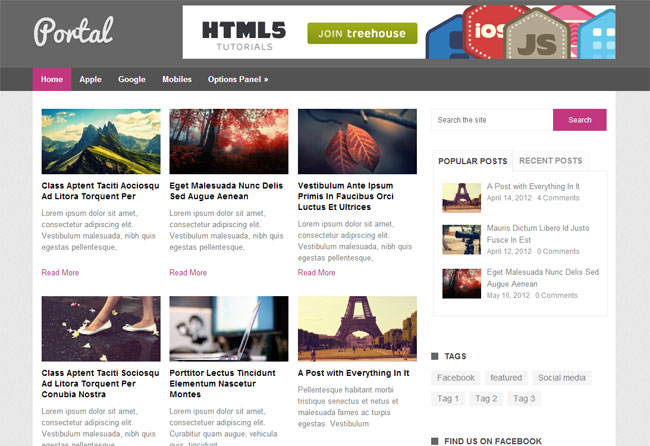650x446 pixels.
Task: Click the small red forest sidebar thumbnail
Action: [461, 284]
